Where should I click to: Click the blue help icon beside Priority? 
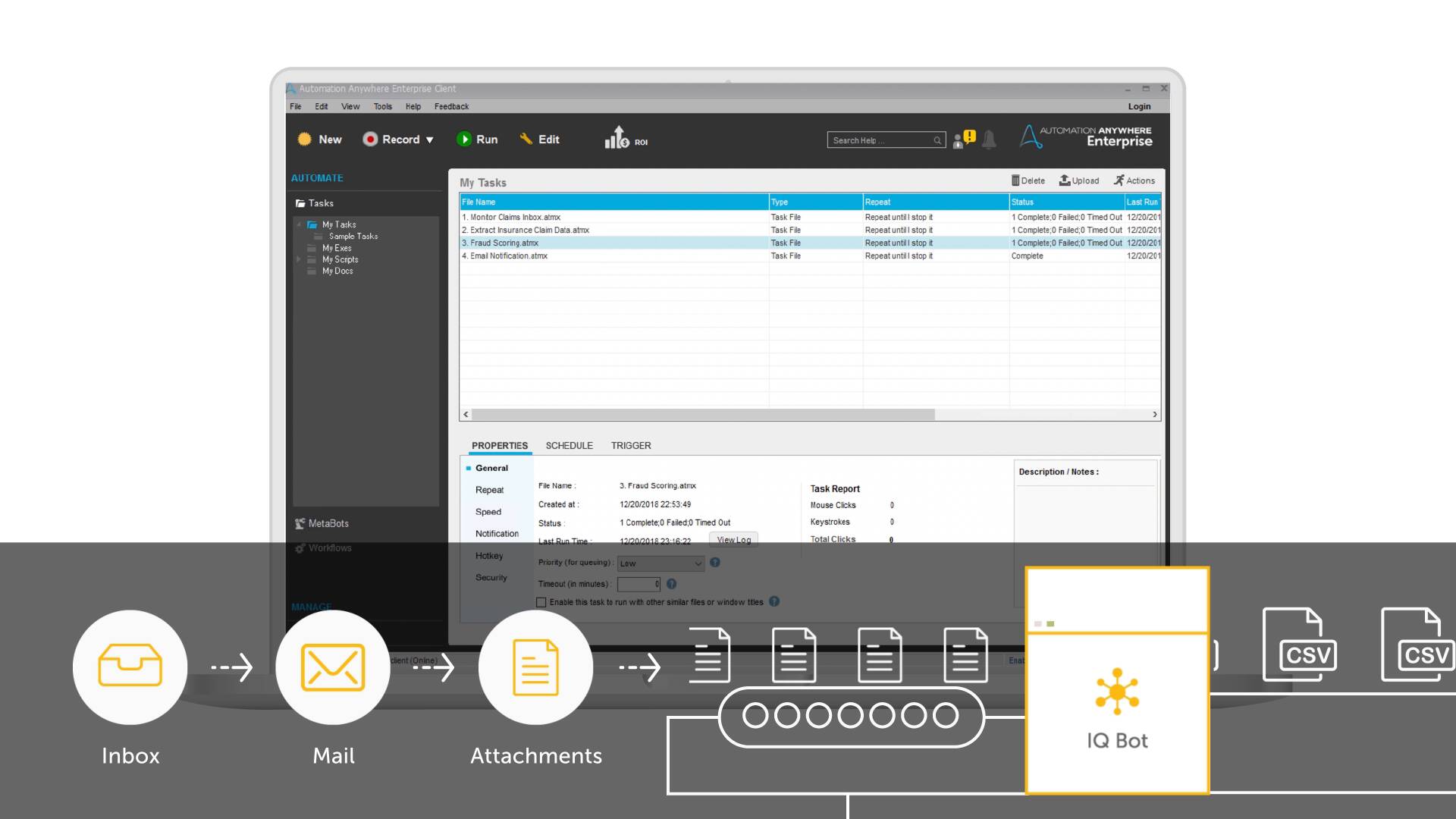(x=714, y=563)
